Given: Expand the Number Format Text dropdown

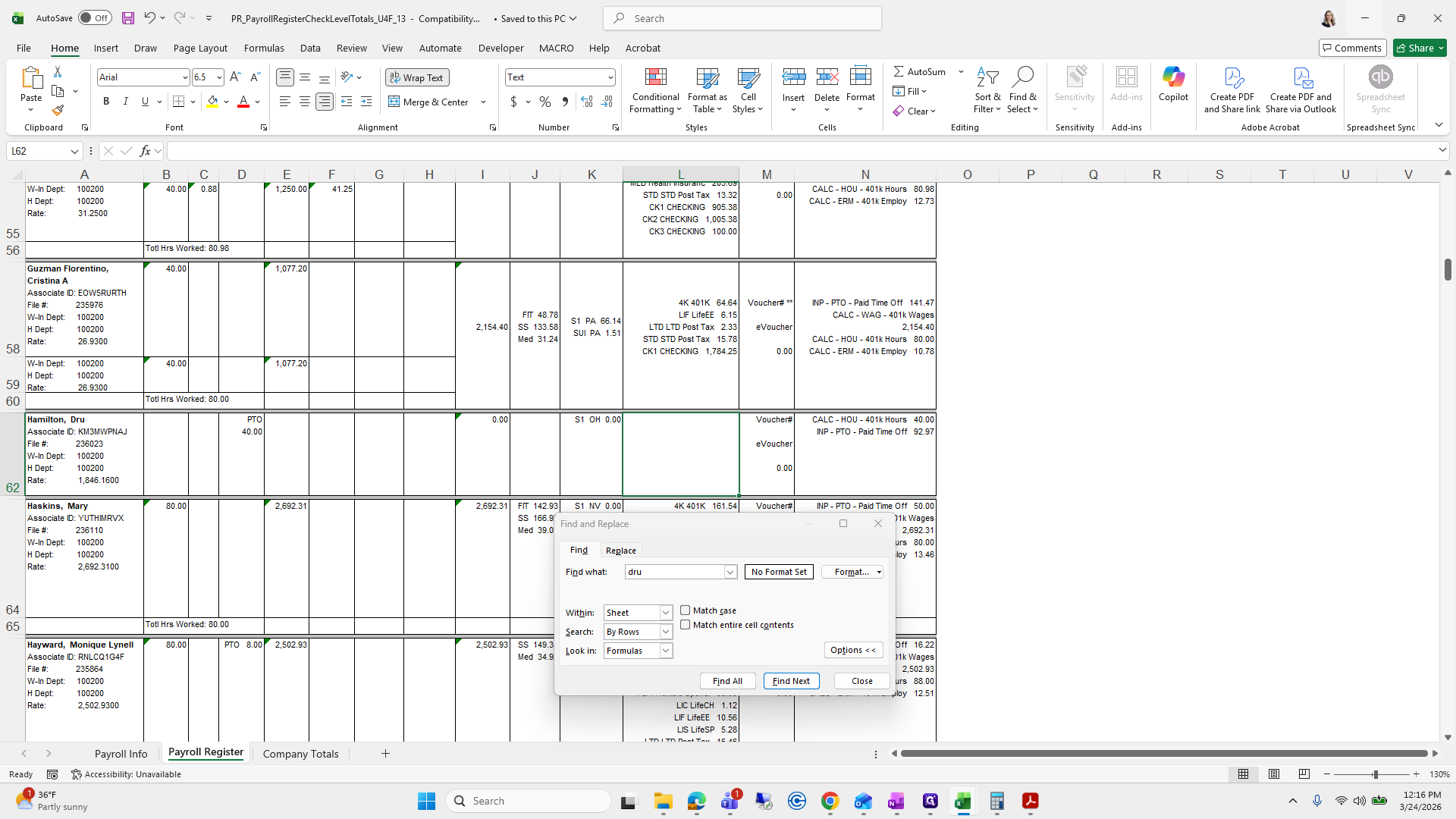Looking at the screenshot, I should pyautogui.click(x=610, y=77).
